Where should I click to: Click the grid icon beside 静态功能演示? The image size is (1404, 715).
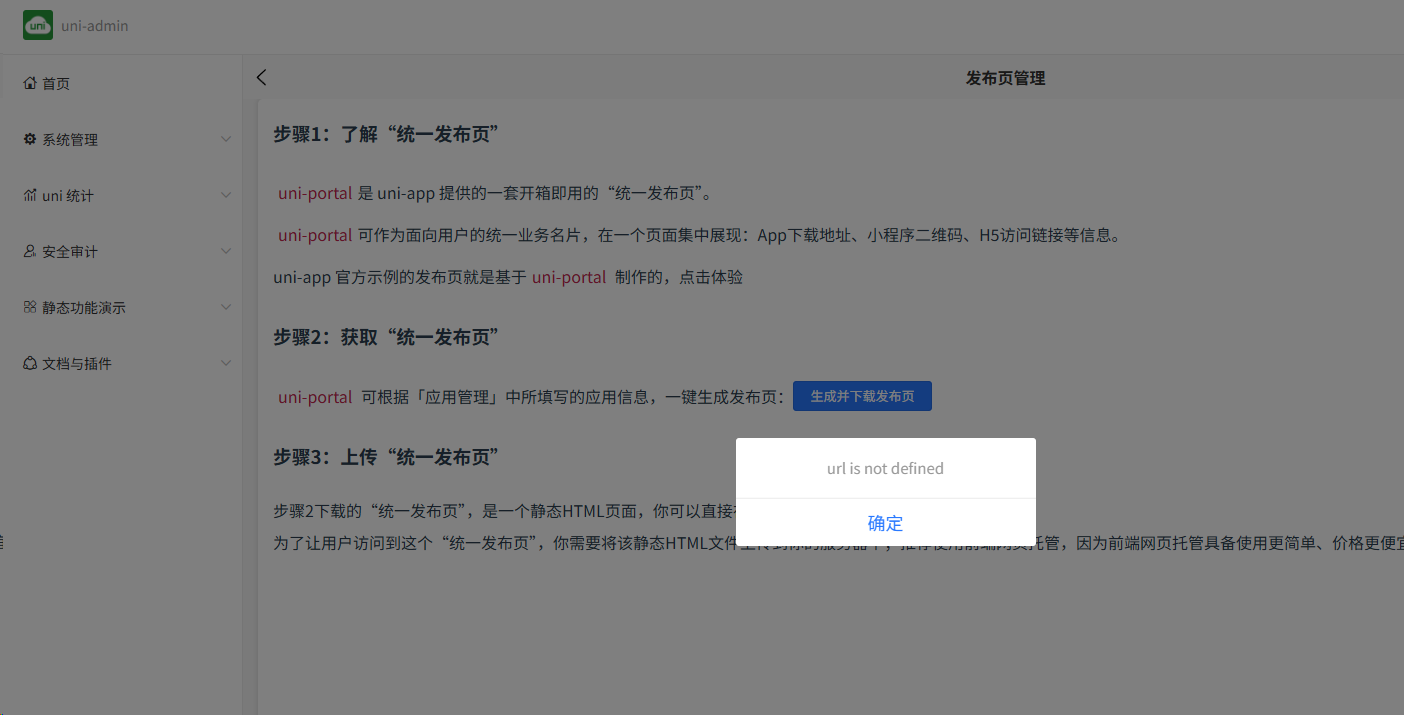coord(30,307)
